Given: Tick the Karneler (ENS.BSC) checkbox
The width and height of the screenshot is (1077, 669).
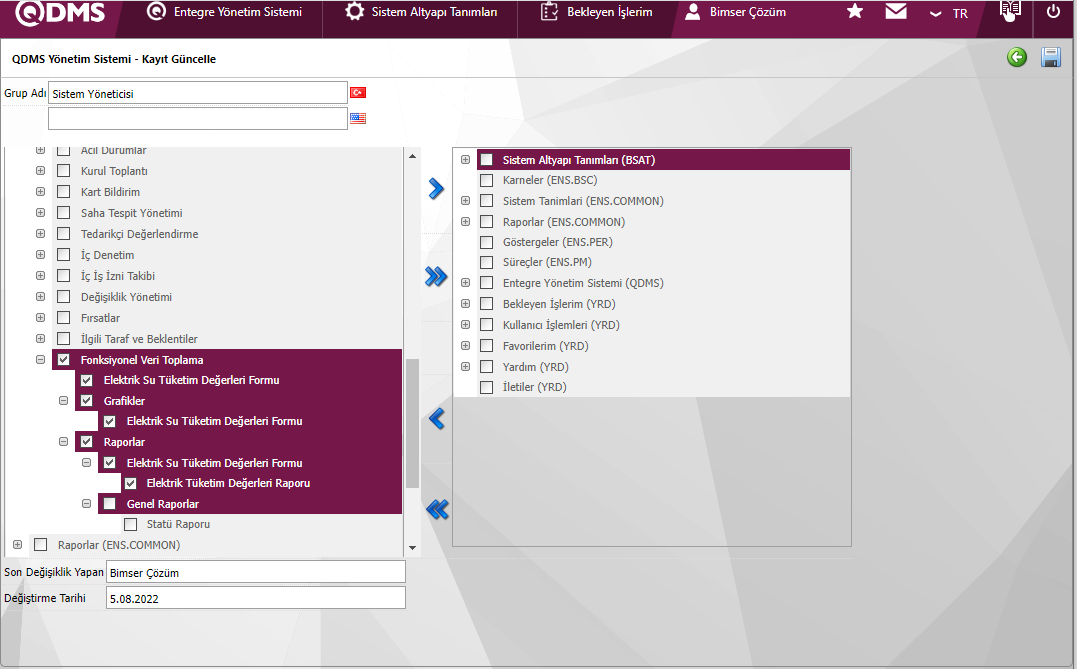Looking at the screenshot, I should [487, 181].
